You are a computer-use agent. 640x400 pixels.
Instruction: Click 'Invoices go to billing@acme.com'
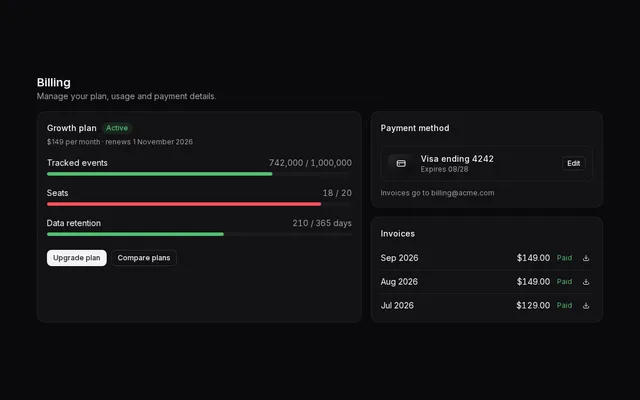click(437, 193)
